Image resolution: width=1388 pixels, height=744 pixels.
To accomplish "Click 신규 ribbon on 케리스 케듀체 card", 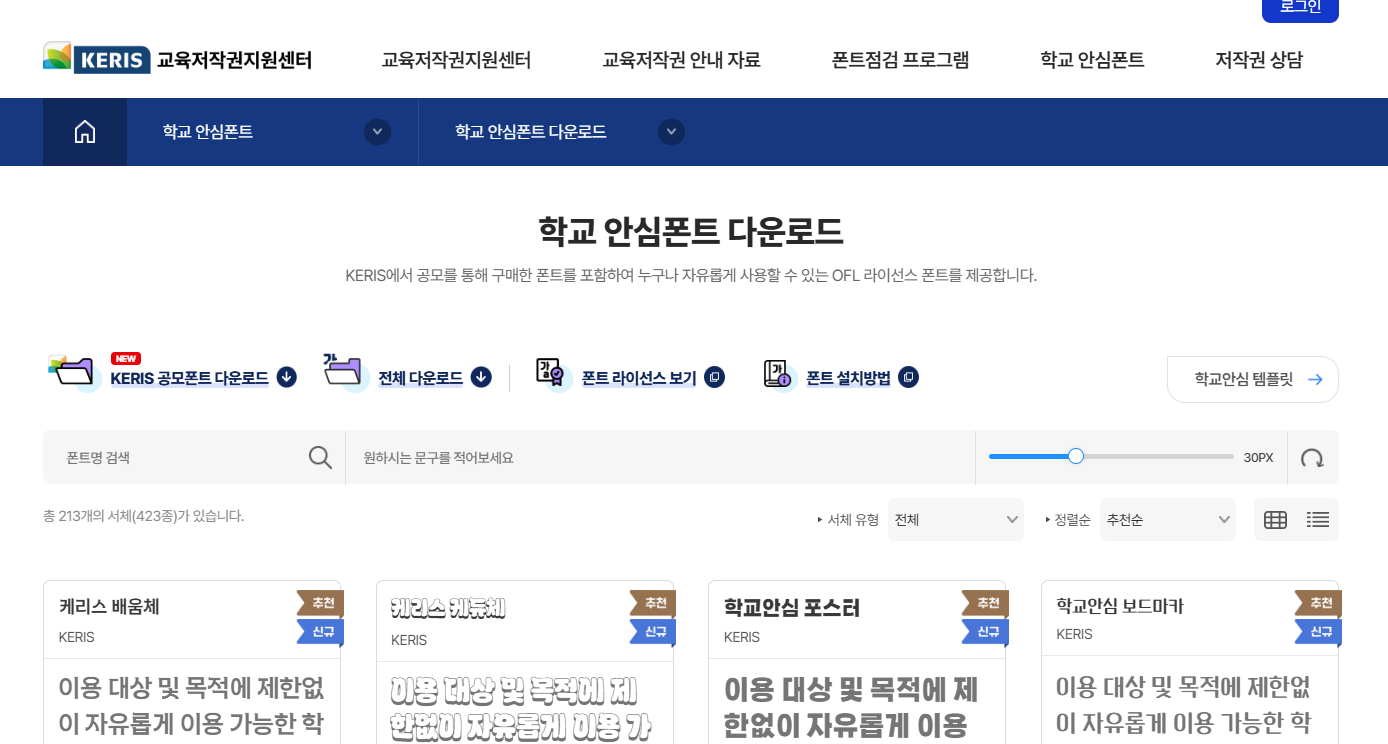I will pyautogui.click(x=653, y=632).
